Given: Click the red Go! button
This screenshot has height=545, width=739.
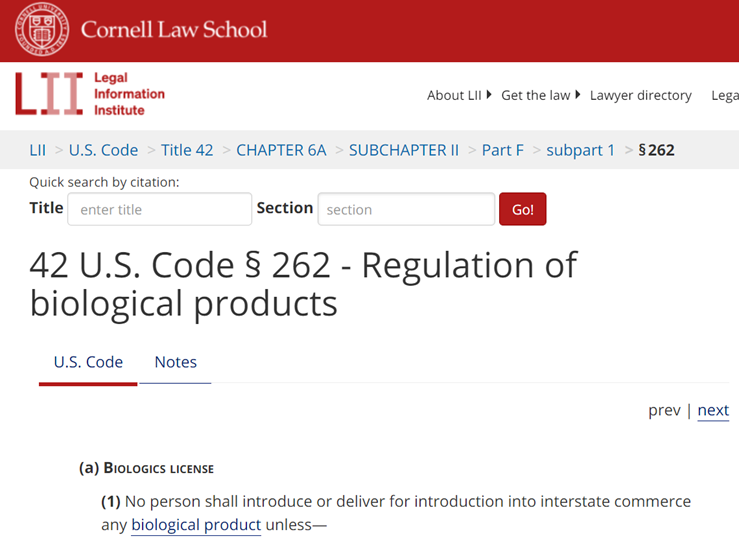Looking at the screenshot, I should pos(523,209).
